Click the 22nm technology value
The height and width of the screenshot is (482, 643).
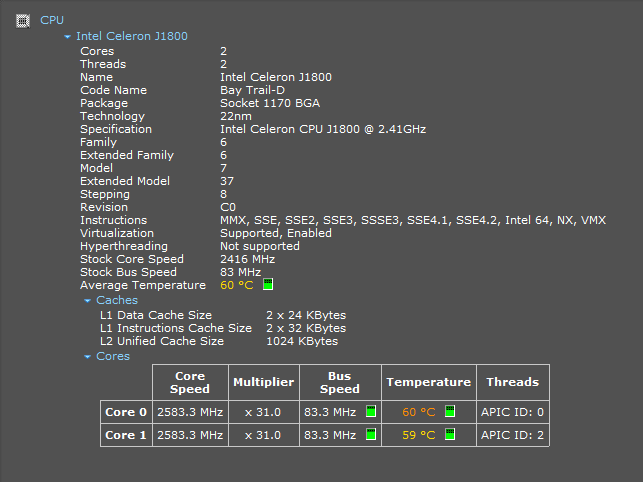pyautogui.click(x=236, y=116)
